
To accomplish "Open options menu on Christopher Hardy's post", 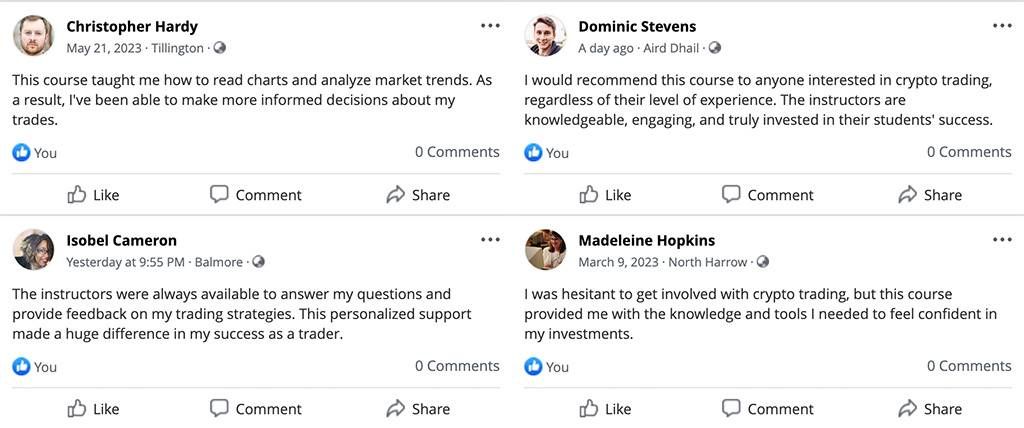I will pyautogui.click(x=490, y=26).
